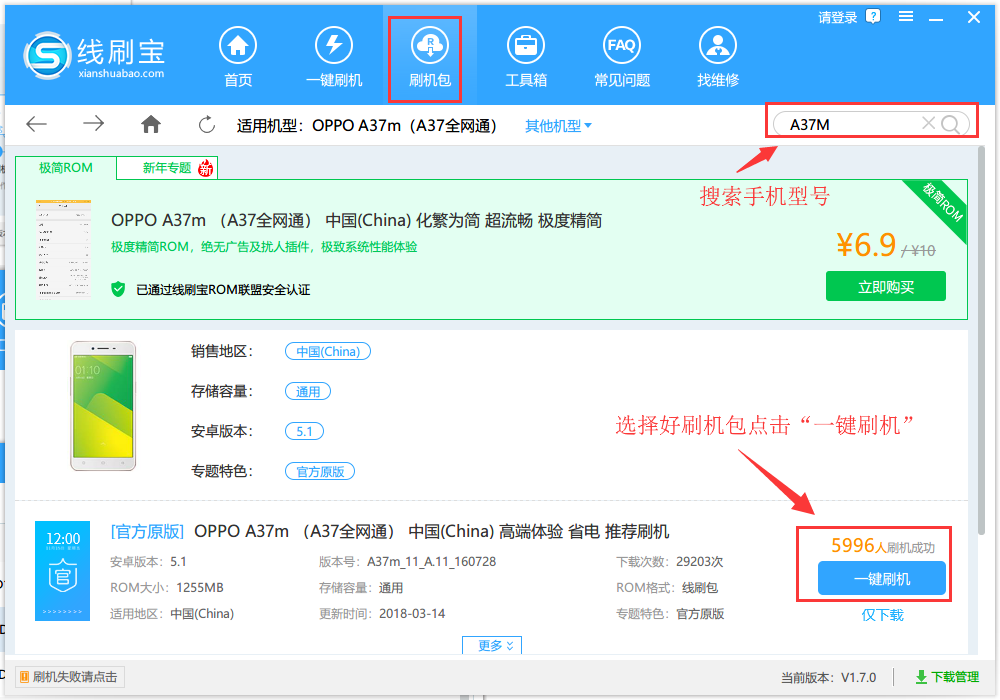1000x700 pixels.
Task: Open the 一键刷机 lightning icon
Action: (x=334, y=45)
